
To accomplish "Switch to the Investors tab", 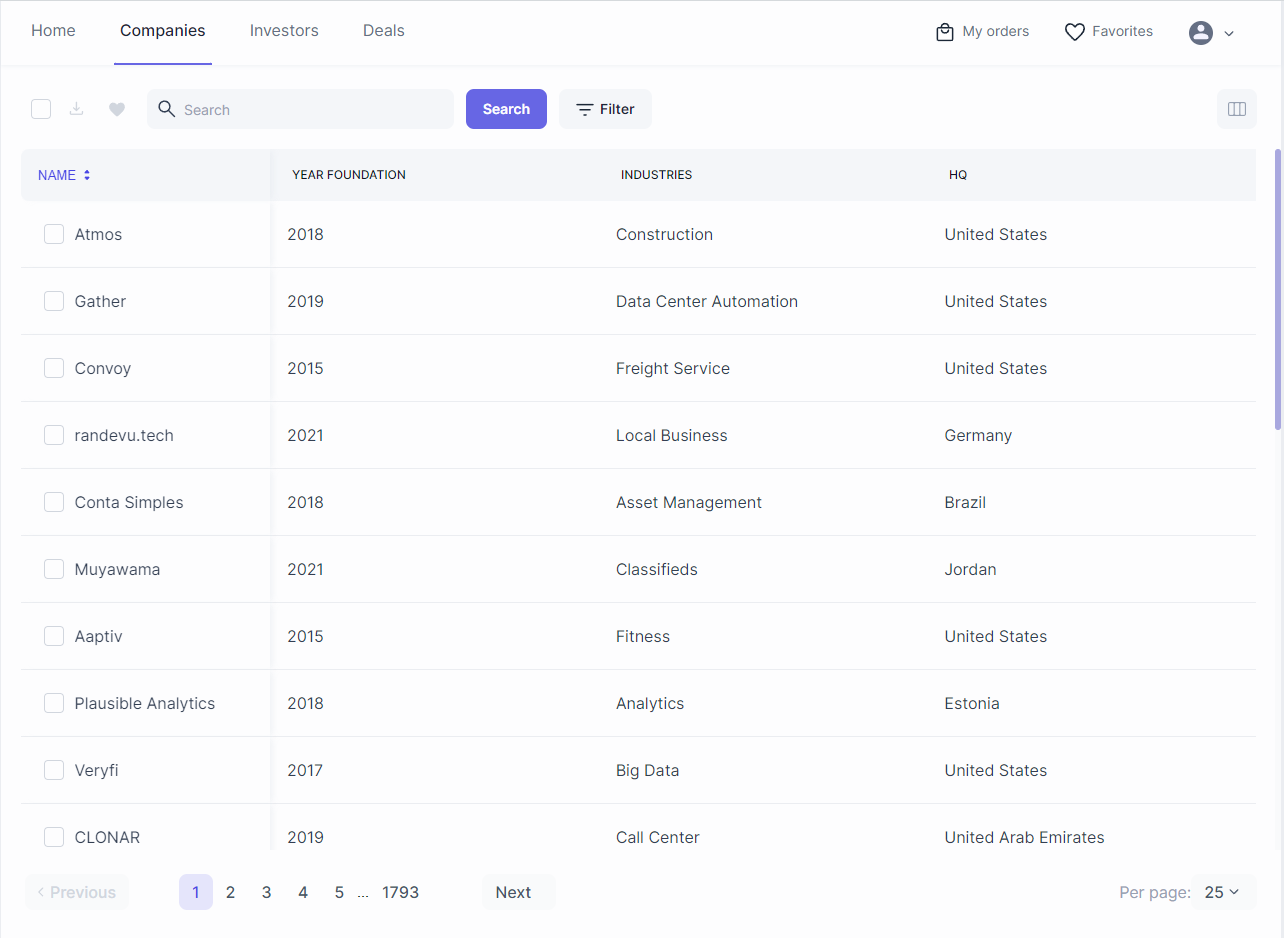I will (284, 31).
